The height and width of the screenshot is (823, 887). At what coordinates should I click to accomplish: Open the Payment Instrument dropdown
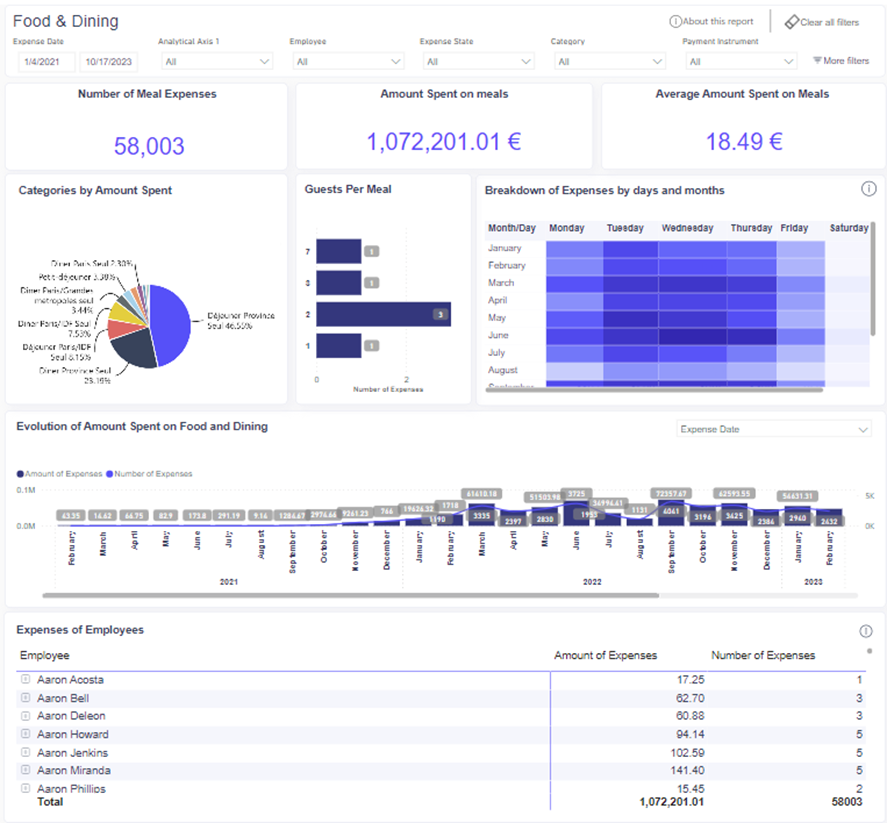(739, 62)
